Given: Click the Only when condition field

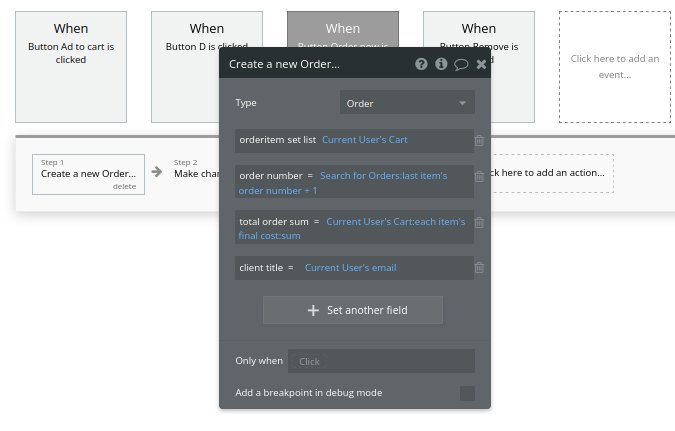Looking at the screenshot, I should coord(381,361).
